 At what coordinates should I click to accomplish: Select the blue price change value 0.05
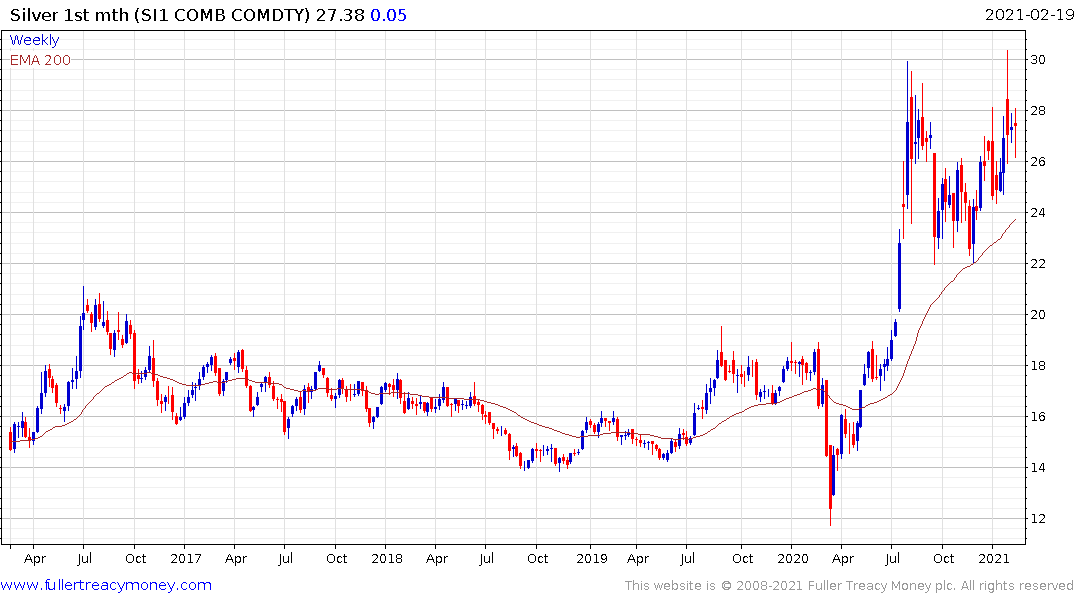[x=389, y=15]
